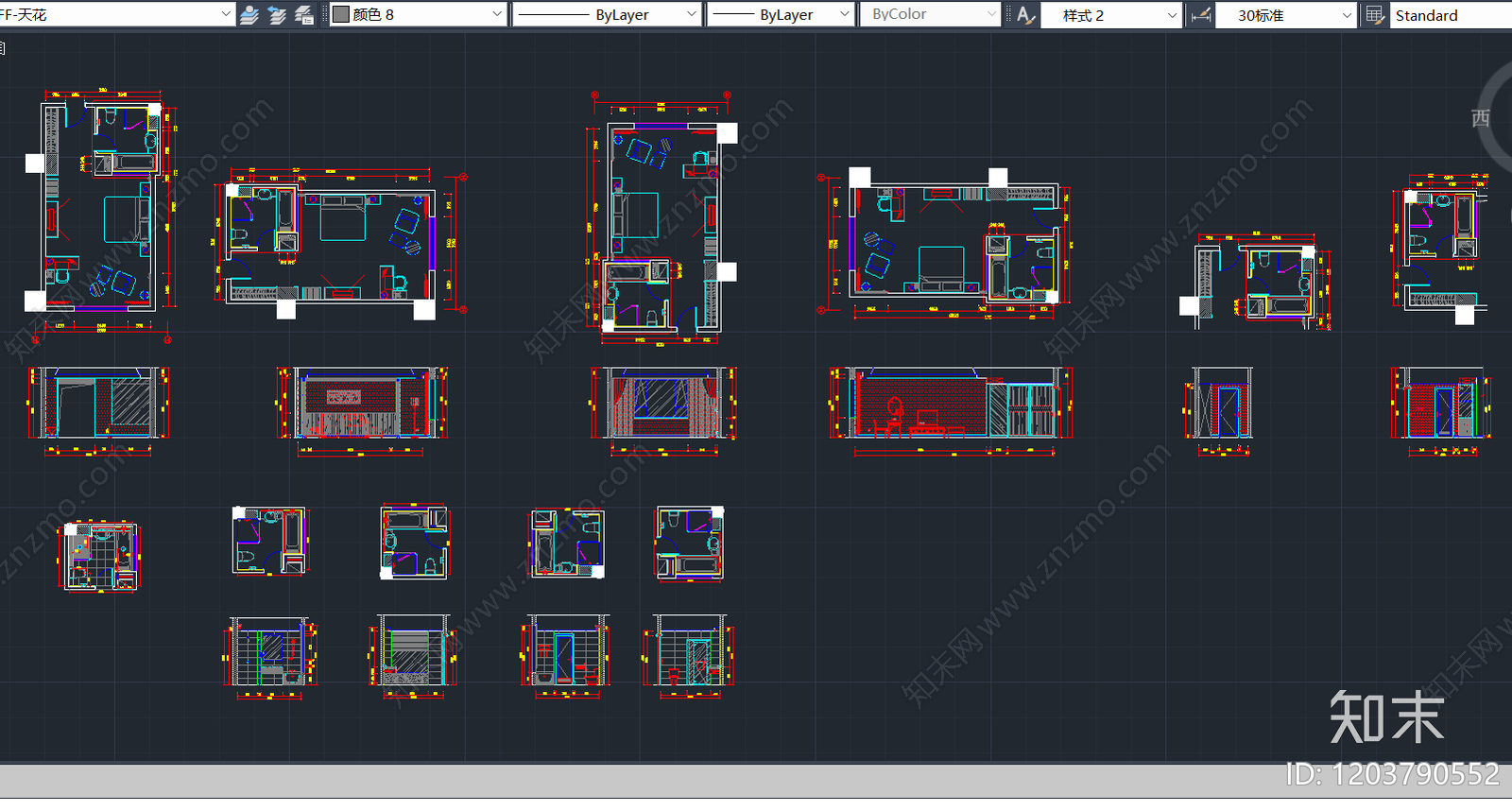Select the bottom-left tiled bathroom plan
This screenshot has width=1512, height=811.
click(99, 556)
